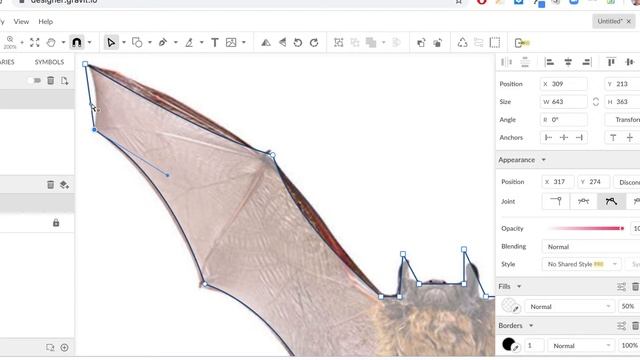Flip the selection horizontally

coord(266,42)
